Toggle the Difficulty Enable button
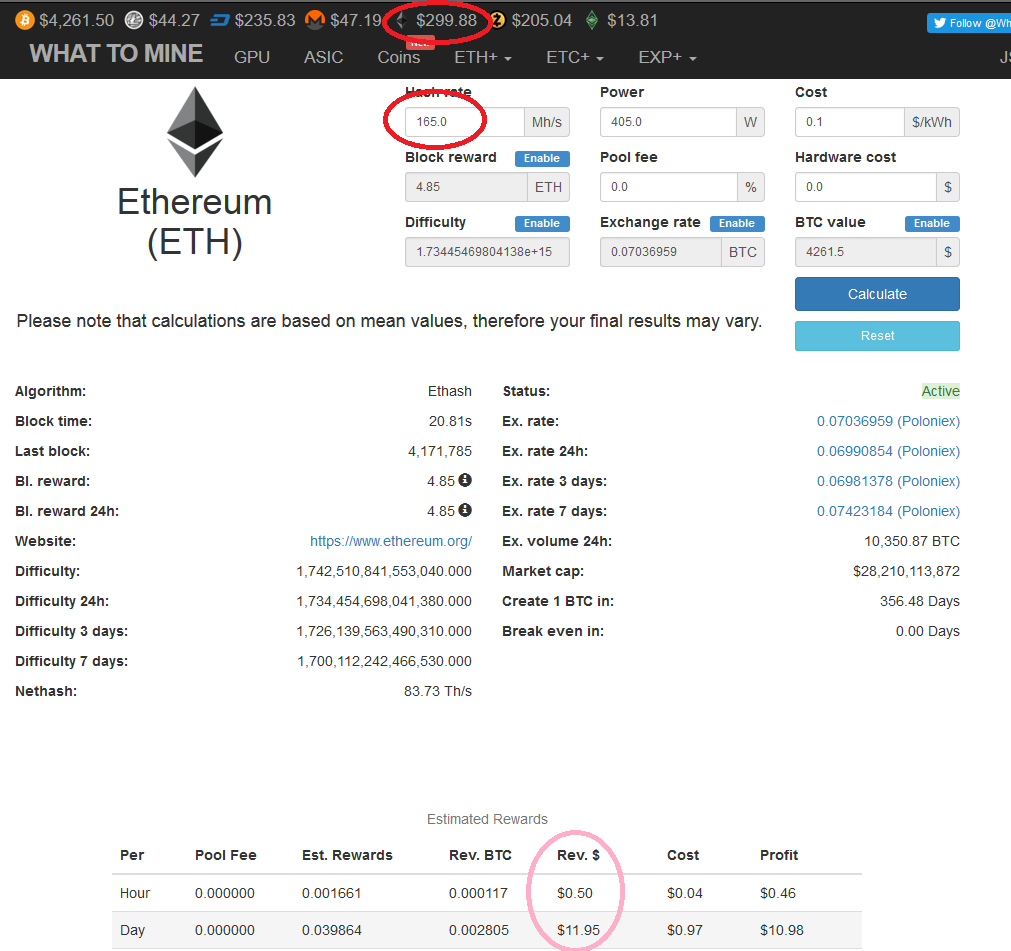The width and height of the screenshot is (1011, 951). (x=542, y=224)
